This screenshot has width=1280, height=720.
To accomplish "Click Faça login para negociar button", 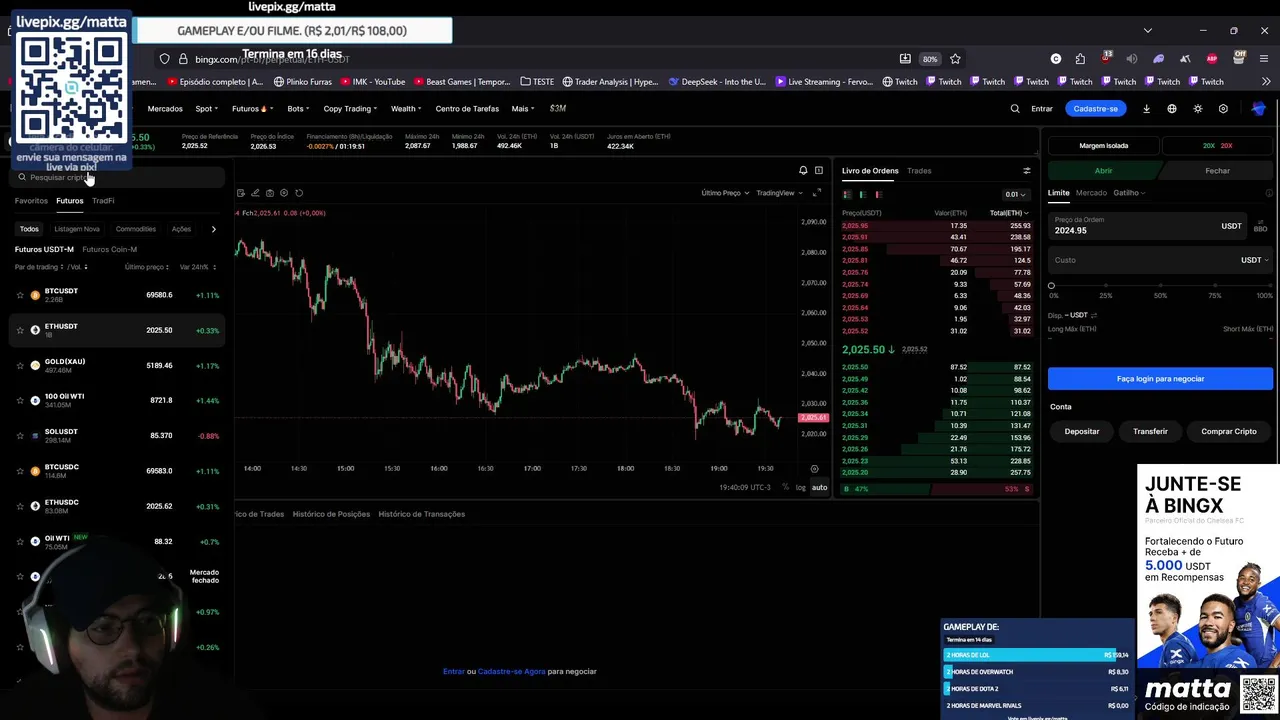I will [x=1160, y=379].
